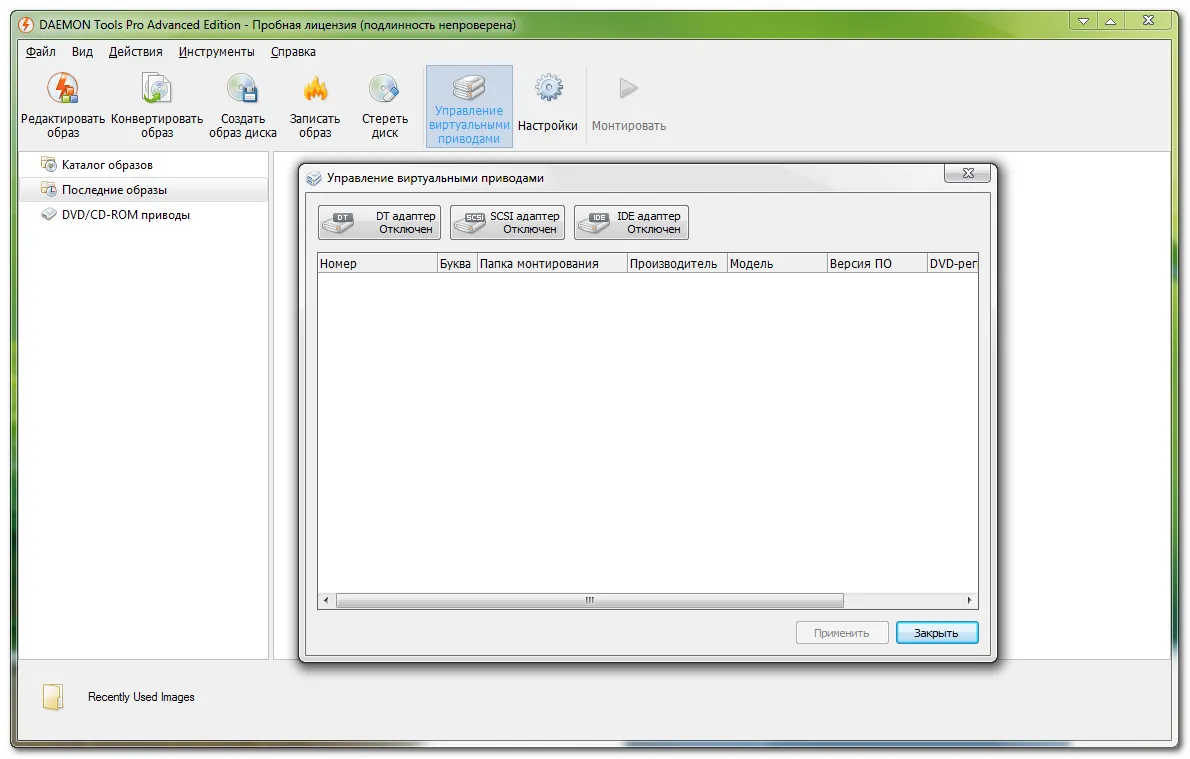Toggle the DT adapter (DT адаптер) button

379,222
